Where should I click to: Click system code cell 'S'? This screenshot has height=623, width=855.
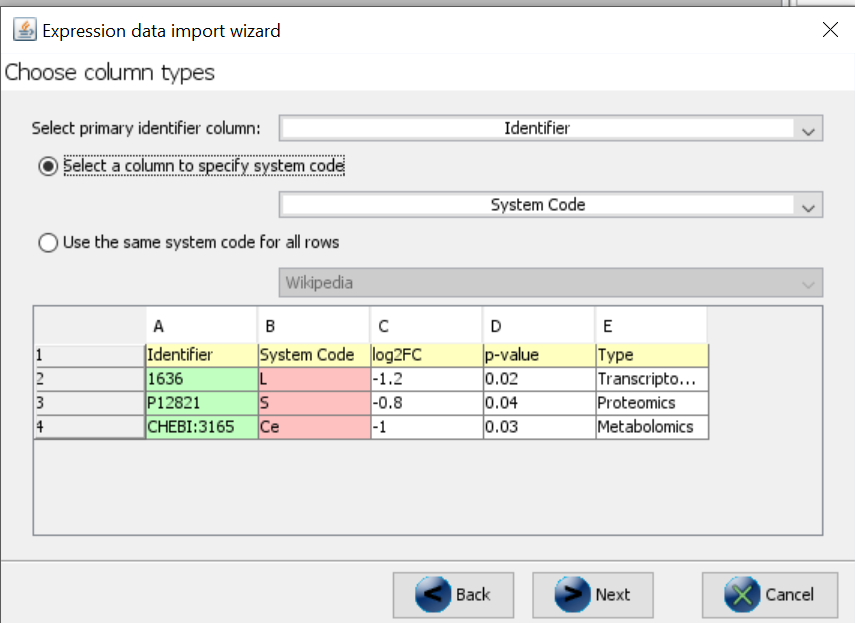(x=314, y=403)
